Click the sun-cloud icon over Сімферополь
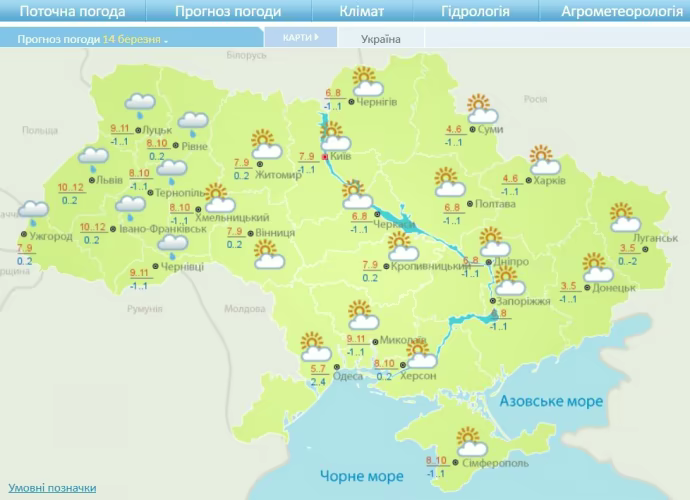Screen dimensions: 690x500 click(468, 441)
